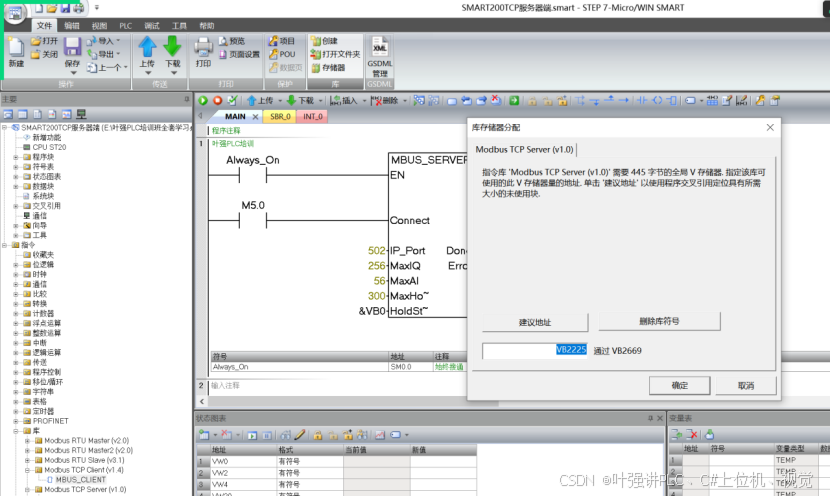Screen dimensions: 830x496
Task: Select MBUS_CLIENT in library tree
Action: click(x=80, y=480)
